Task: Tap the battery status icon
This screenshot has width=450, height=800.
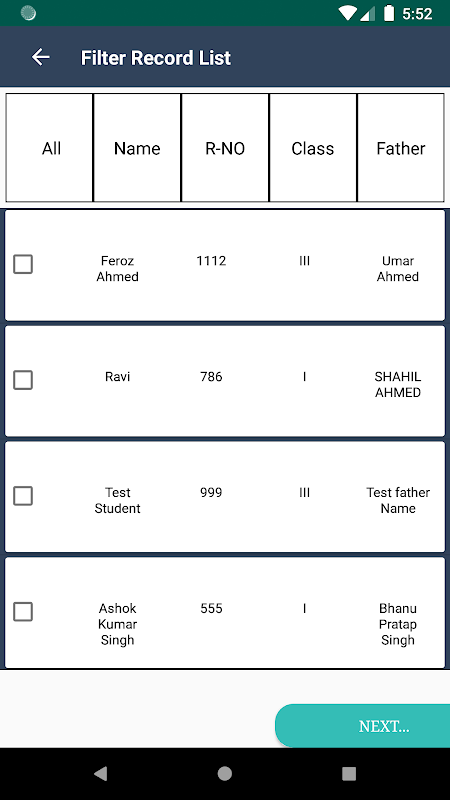Action: tap(389, 13)
